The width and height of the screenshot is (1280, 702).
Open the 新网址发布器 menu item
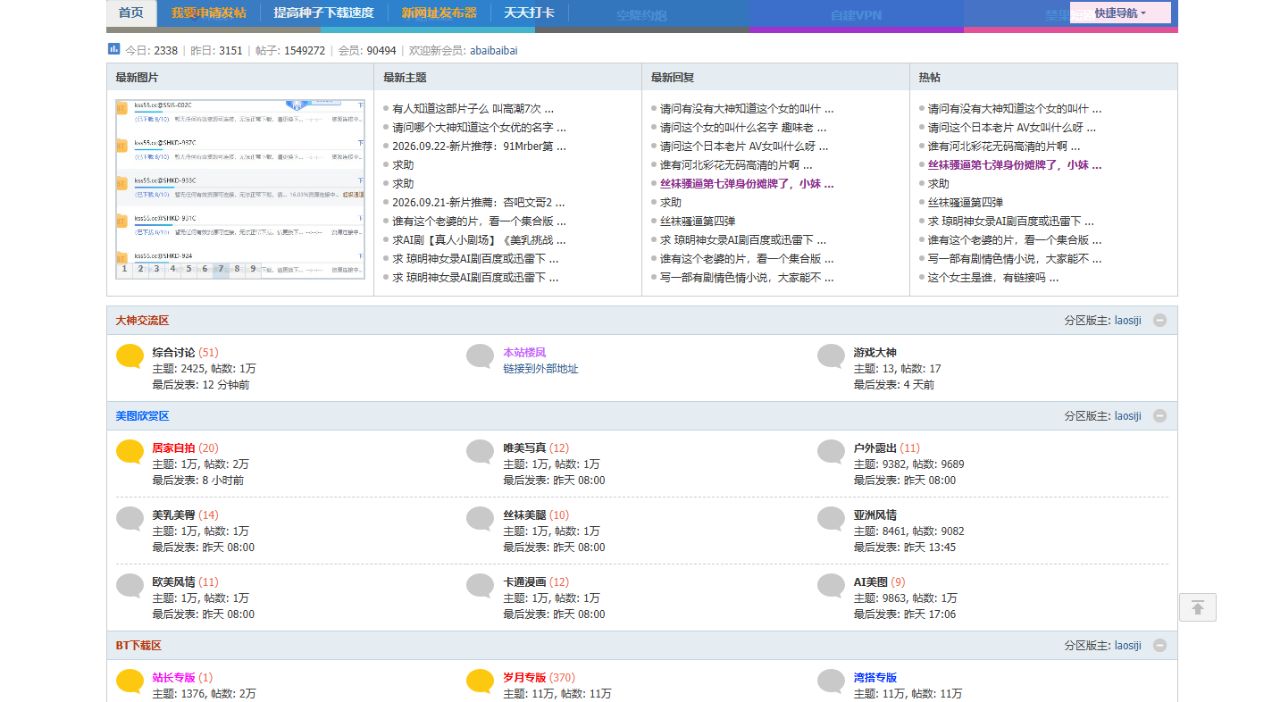click(x=439, y=13)
